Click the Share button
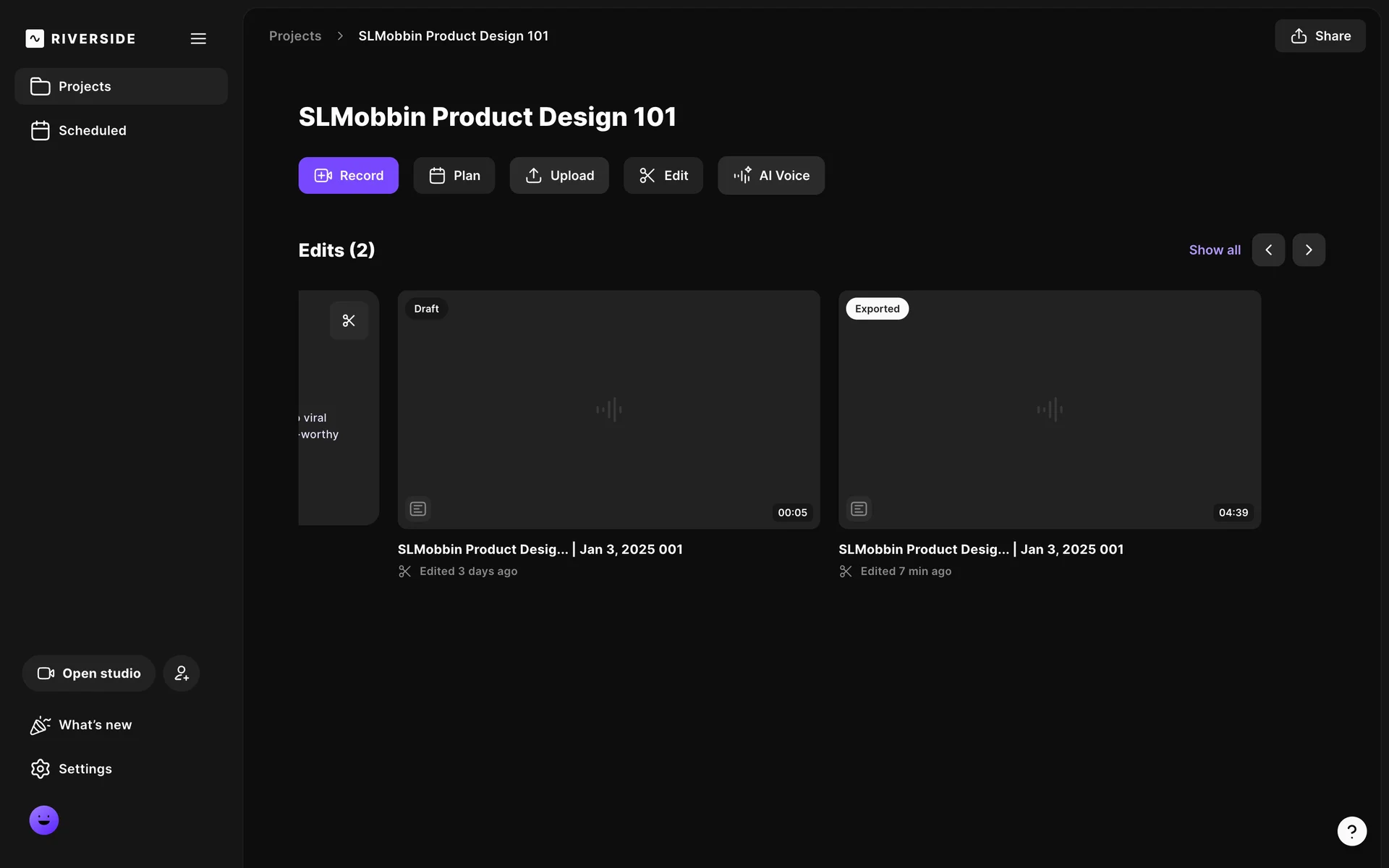Image resolution: width=1389 pixels, height=868 pixels. click(x=1320, y=35)
